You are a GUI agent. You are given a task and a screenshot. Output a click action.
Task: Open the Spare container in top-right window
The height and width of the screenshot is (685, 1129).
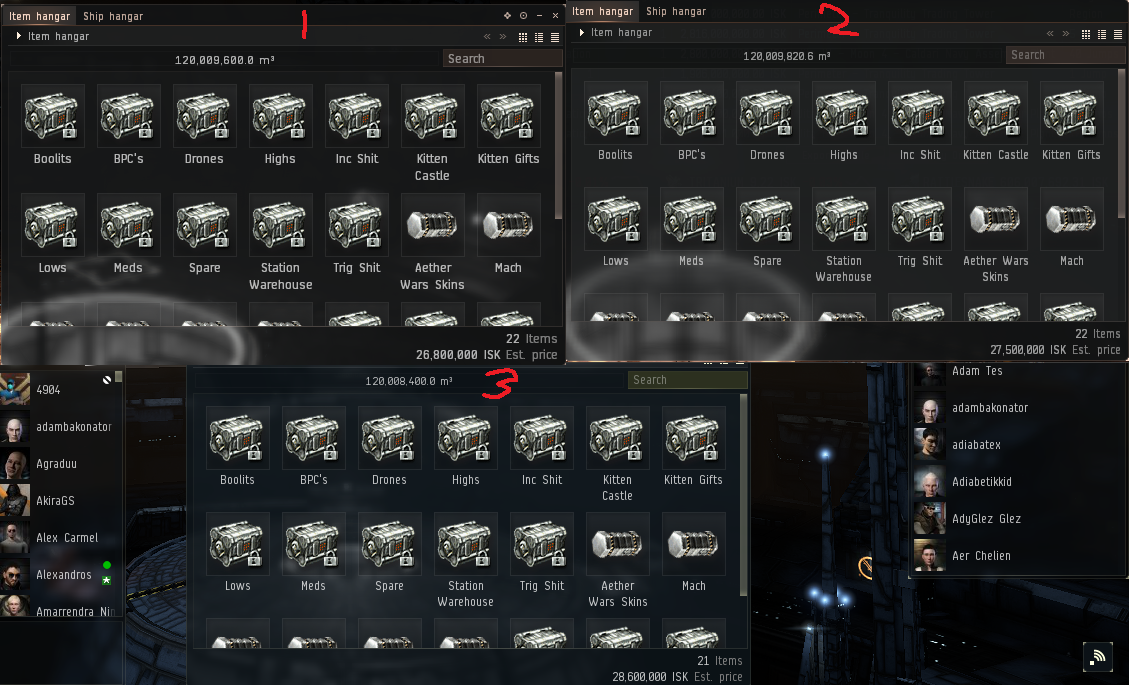pos(768,219)
